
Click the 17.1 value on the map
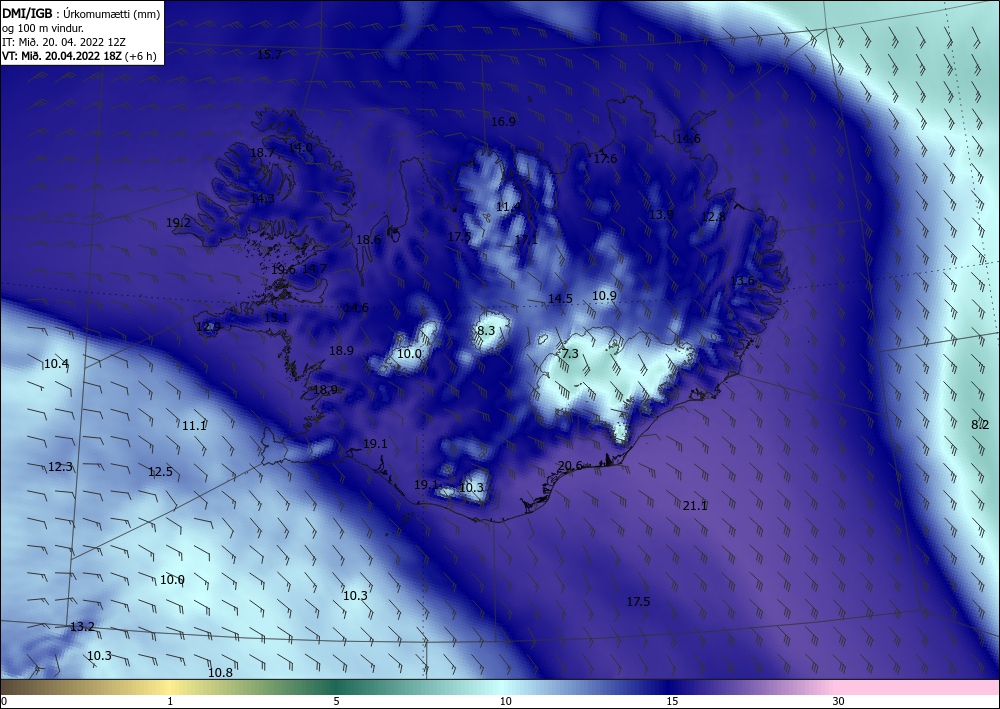tap(526, 240)
